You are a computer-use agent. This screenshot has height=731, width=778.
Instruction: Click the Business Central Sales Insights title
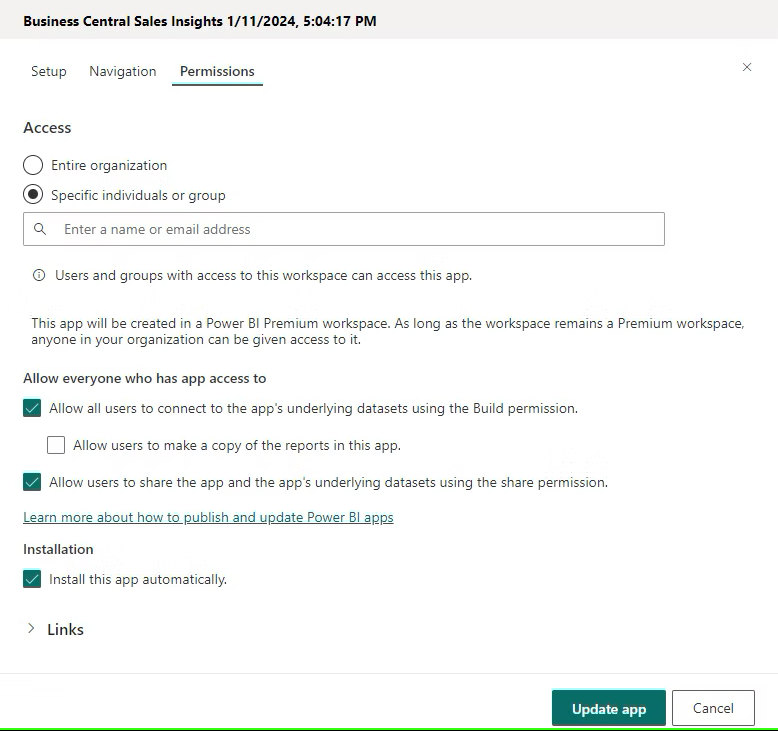tap(200, 20)
